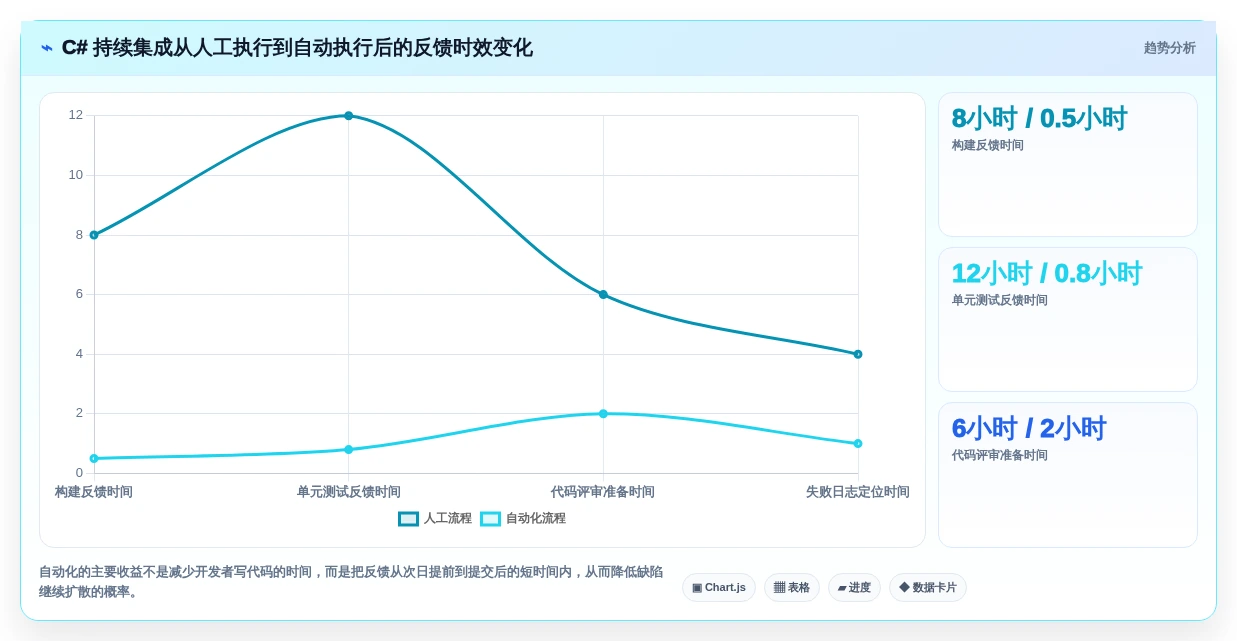Screen dimensions: 1237x641
Task: Click the x-axis label 代码评审准备时间
Action: click(603, 492)
